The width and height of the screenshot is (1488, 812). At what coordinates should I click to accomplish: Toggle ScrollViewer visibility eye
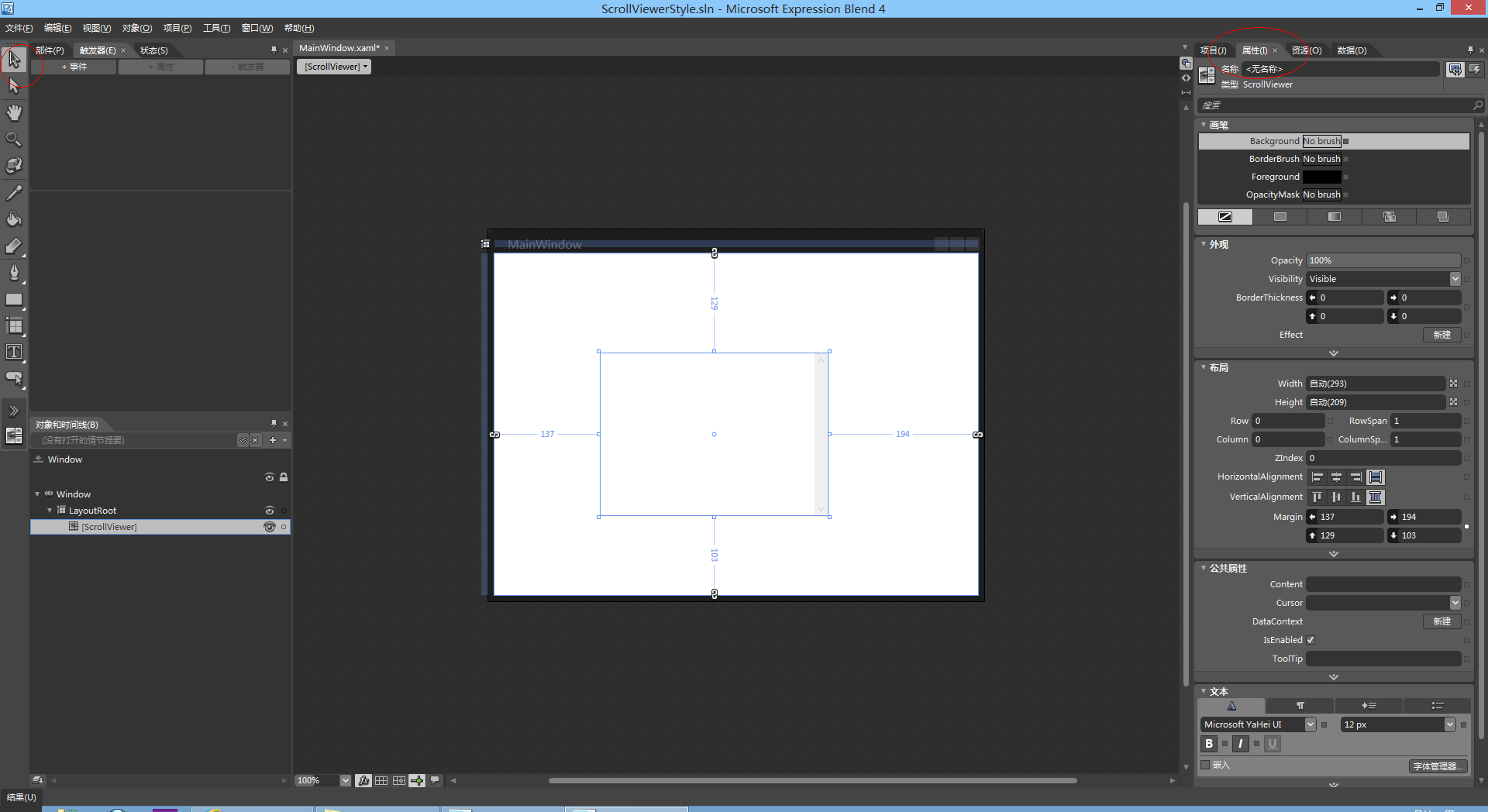pyautogui.click(x=270, y=527)
